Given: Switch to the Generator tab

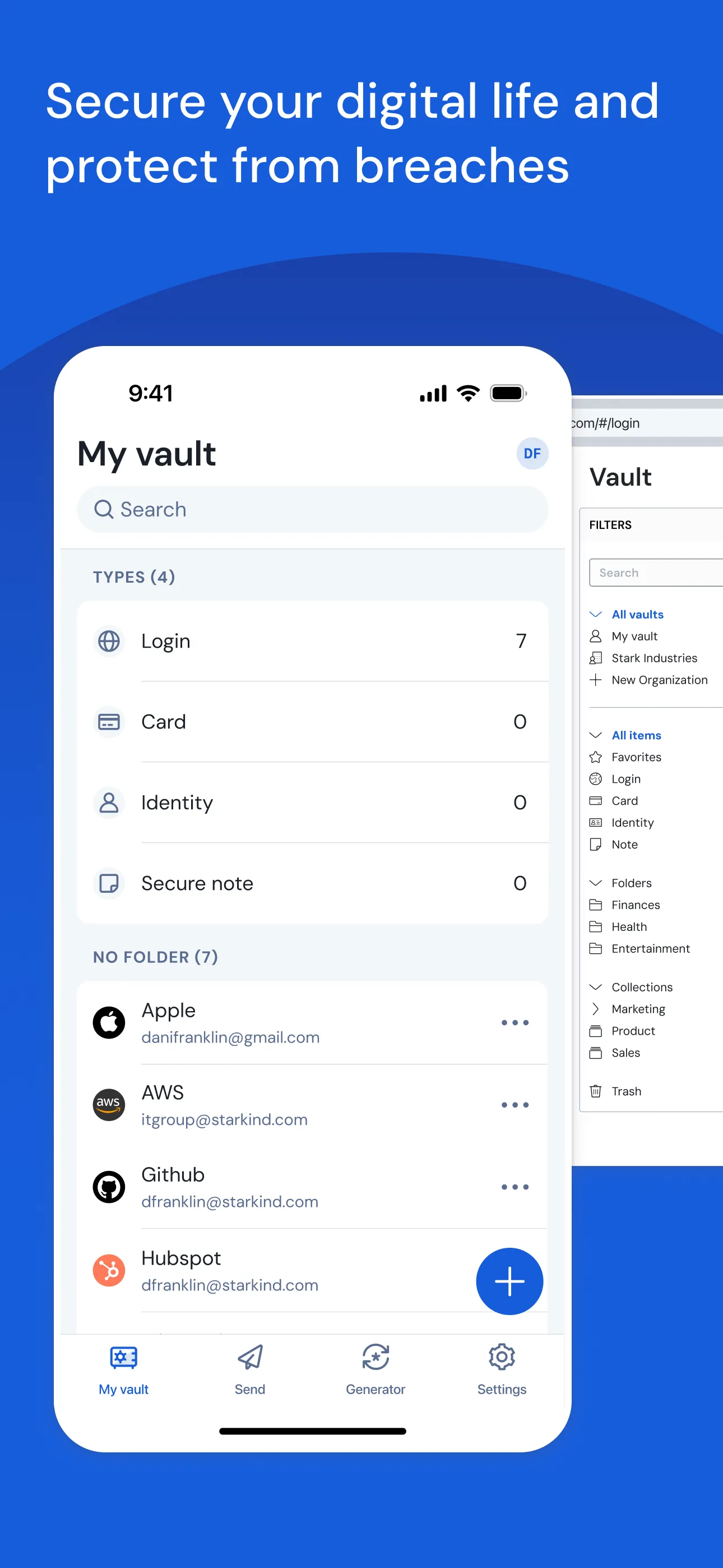Looking at the screenshot, I should (376, 1369).
